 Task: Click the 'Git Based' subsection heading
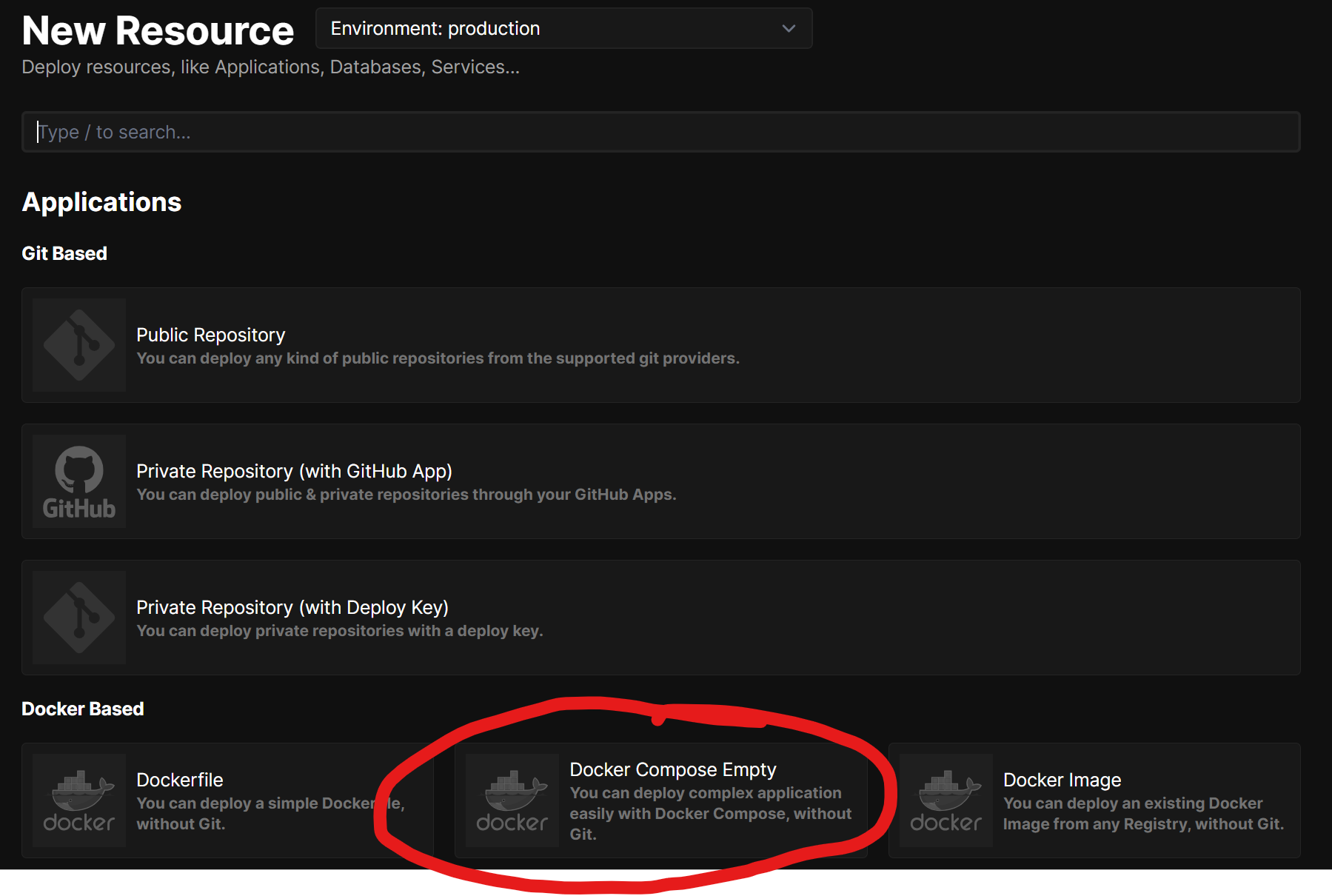pos(64,253)
